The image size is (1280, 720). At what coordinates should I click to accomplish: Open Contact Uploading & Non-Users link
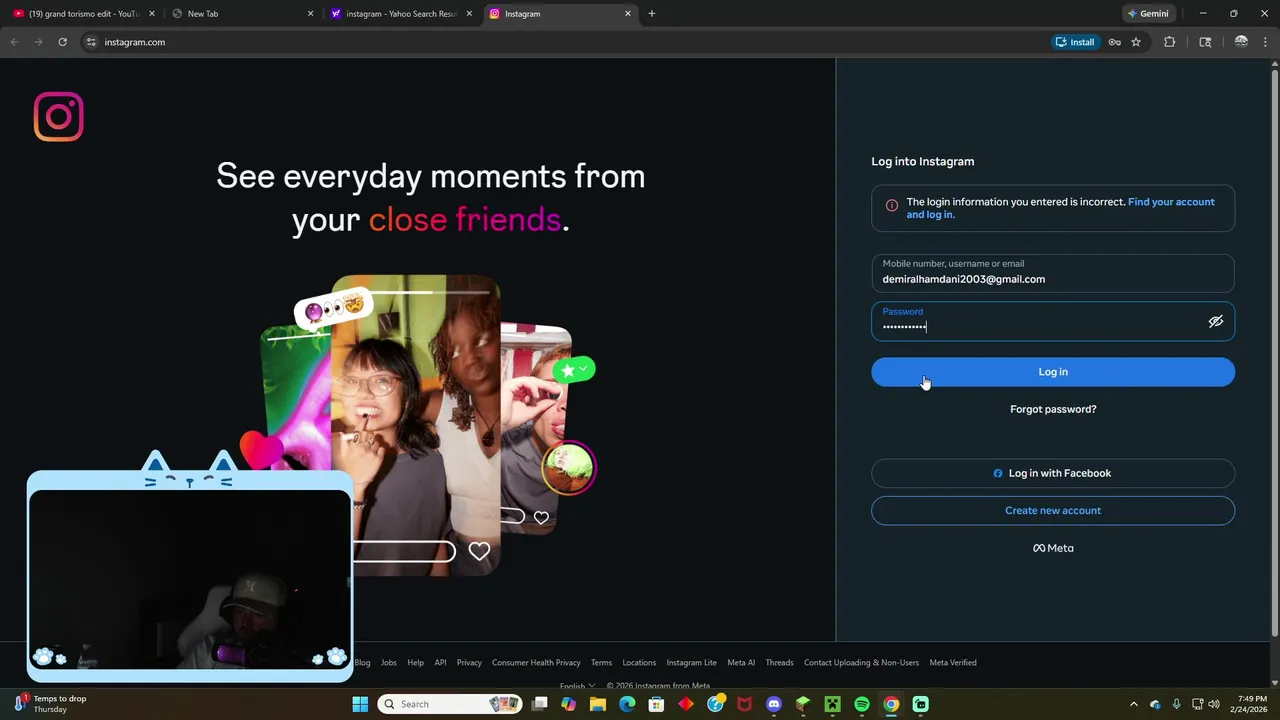coord(861,662)
